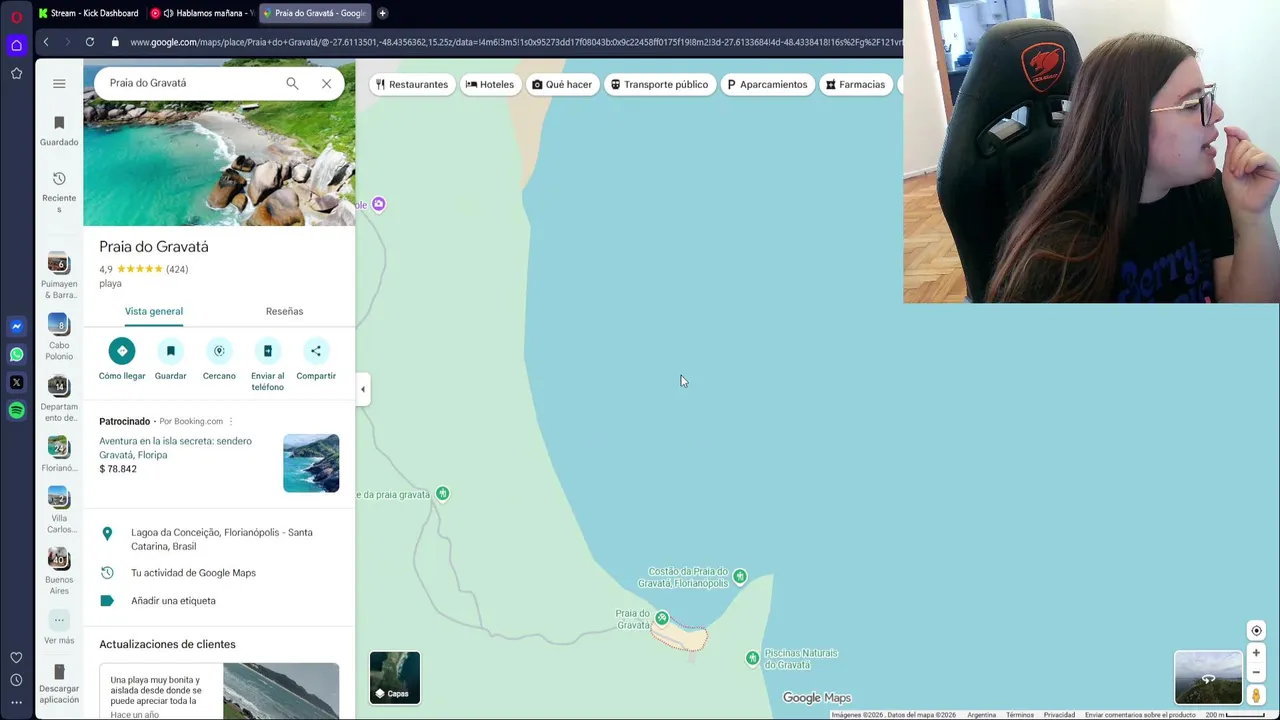Open the Puimayen y Barra saved list
Screen dimensions: 1280x720
click(x=59, y=276)
